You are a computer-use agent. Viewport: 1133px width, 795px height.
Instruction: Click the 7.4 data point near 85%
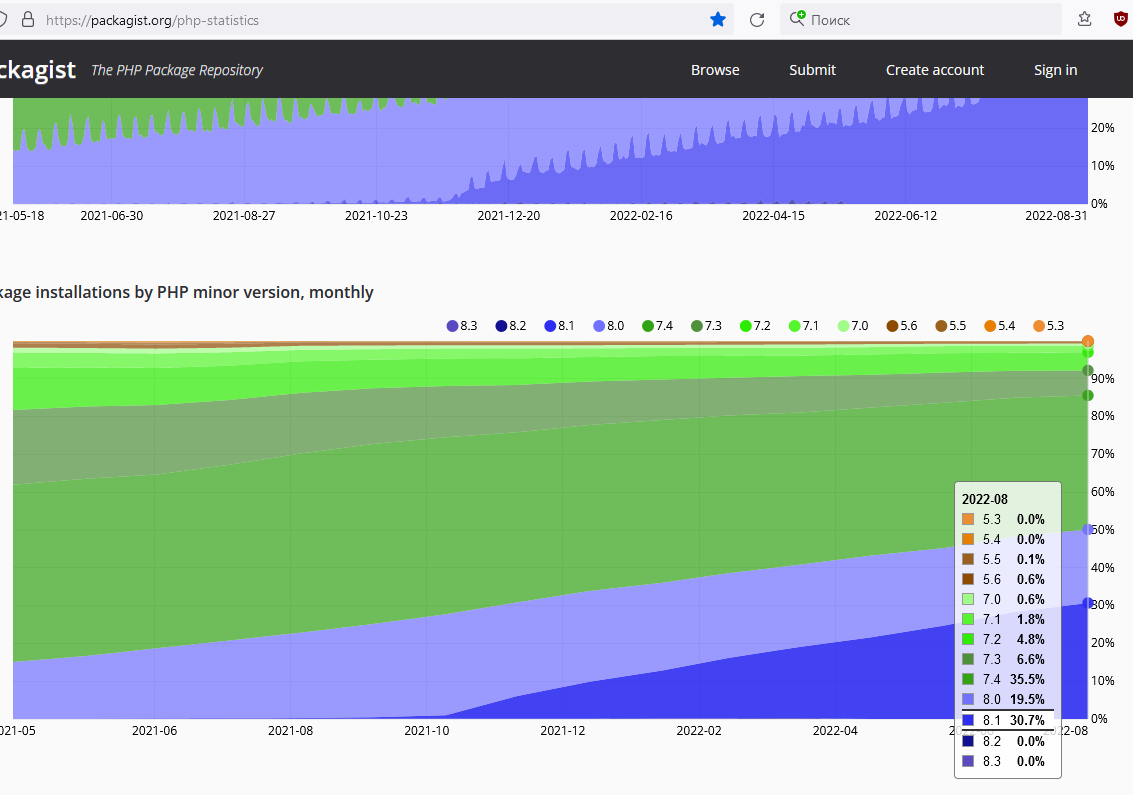coord(1087,395)
